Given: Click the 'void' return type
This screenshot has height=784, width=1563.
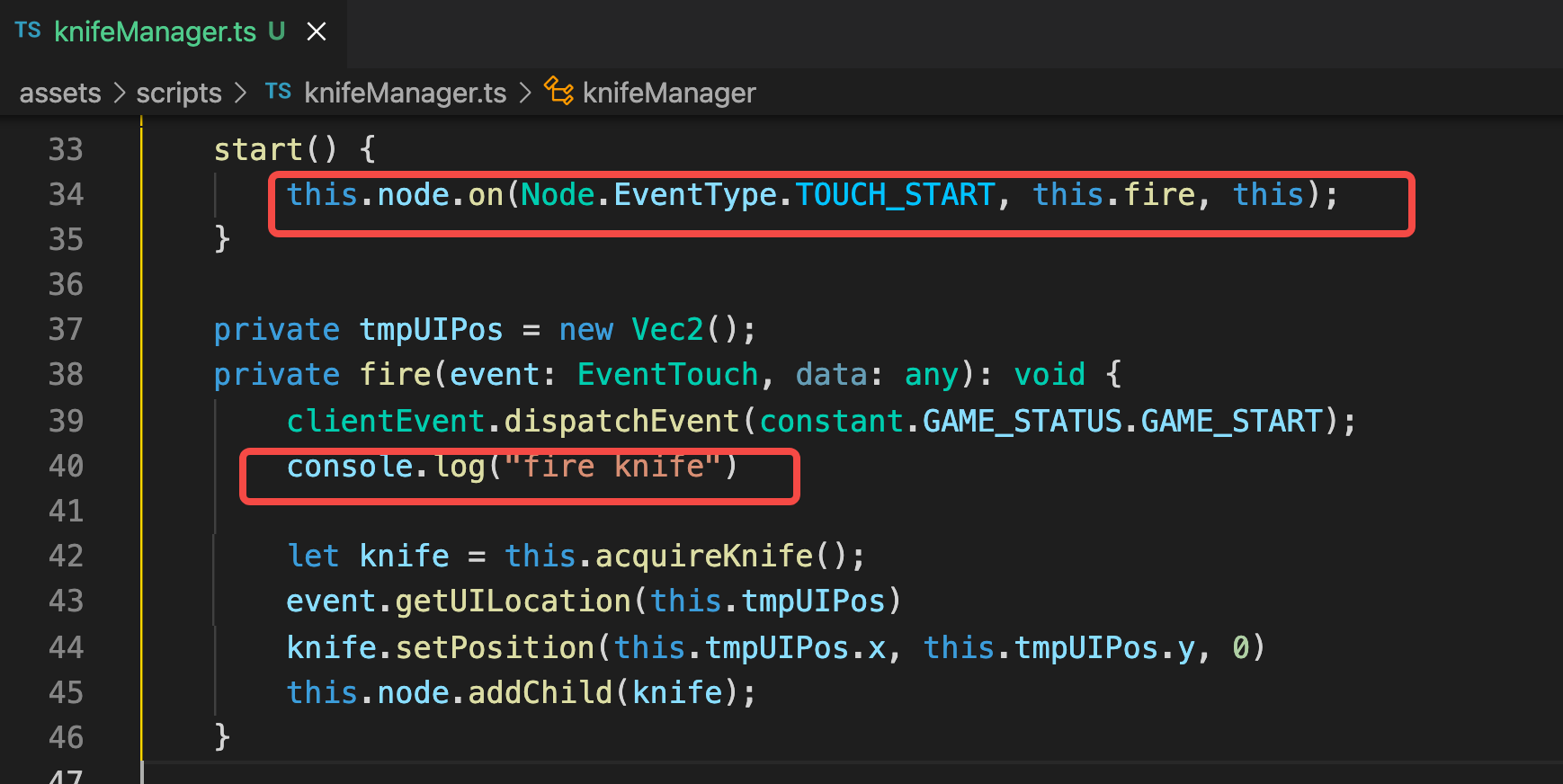Looking at the screenshot, I should (1049, 374).
